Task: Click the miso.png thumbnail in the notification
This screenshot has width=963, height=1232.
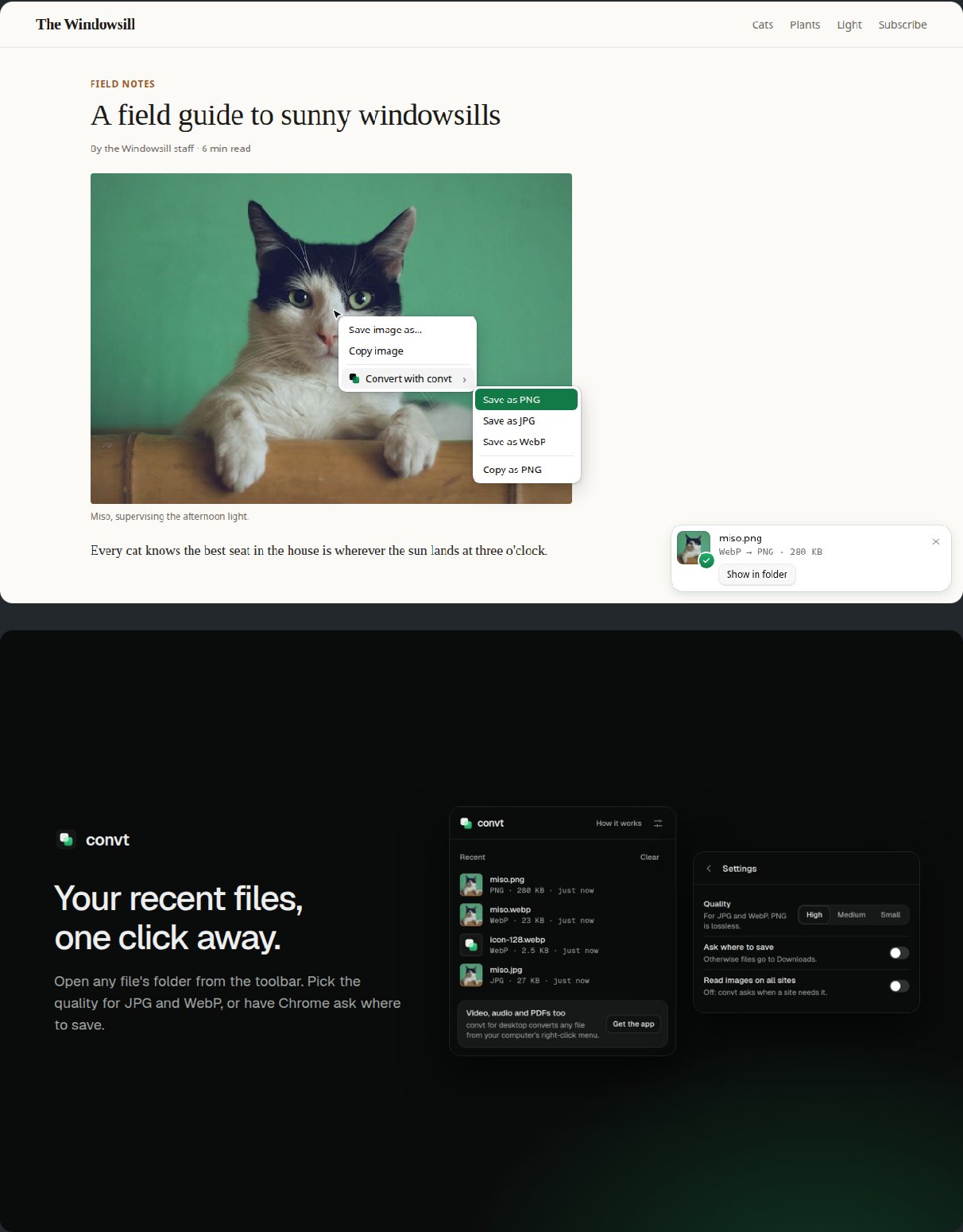Action: pyautogui.click(x=694, y=548)
